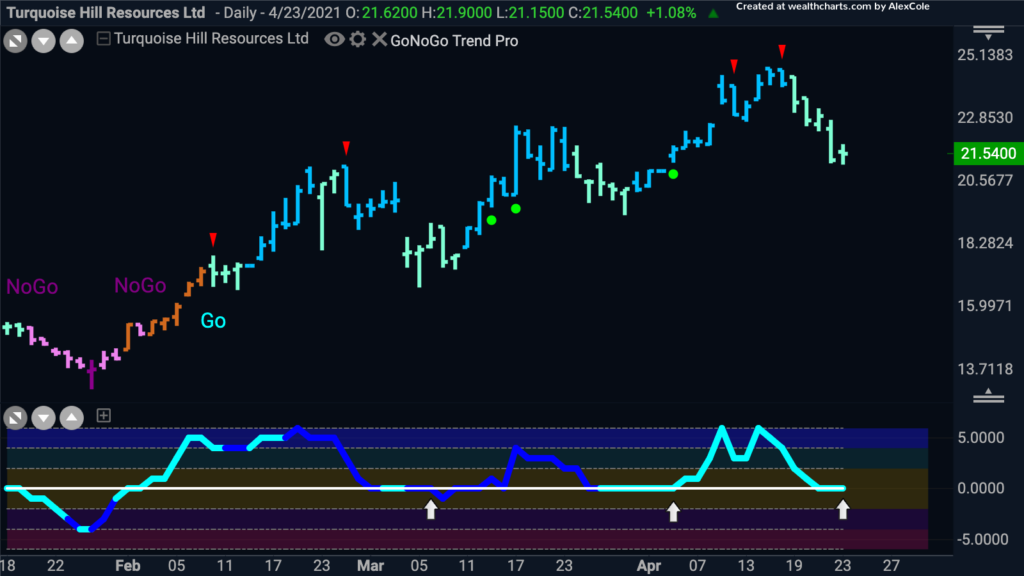Click the header title Turquoise Hill Resources Ltd
1024x576 pixels.
tap(106, 12)
